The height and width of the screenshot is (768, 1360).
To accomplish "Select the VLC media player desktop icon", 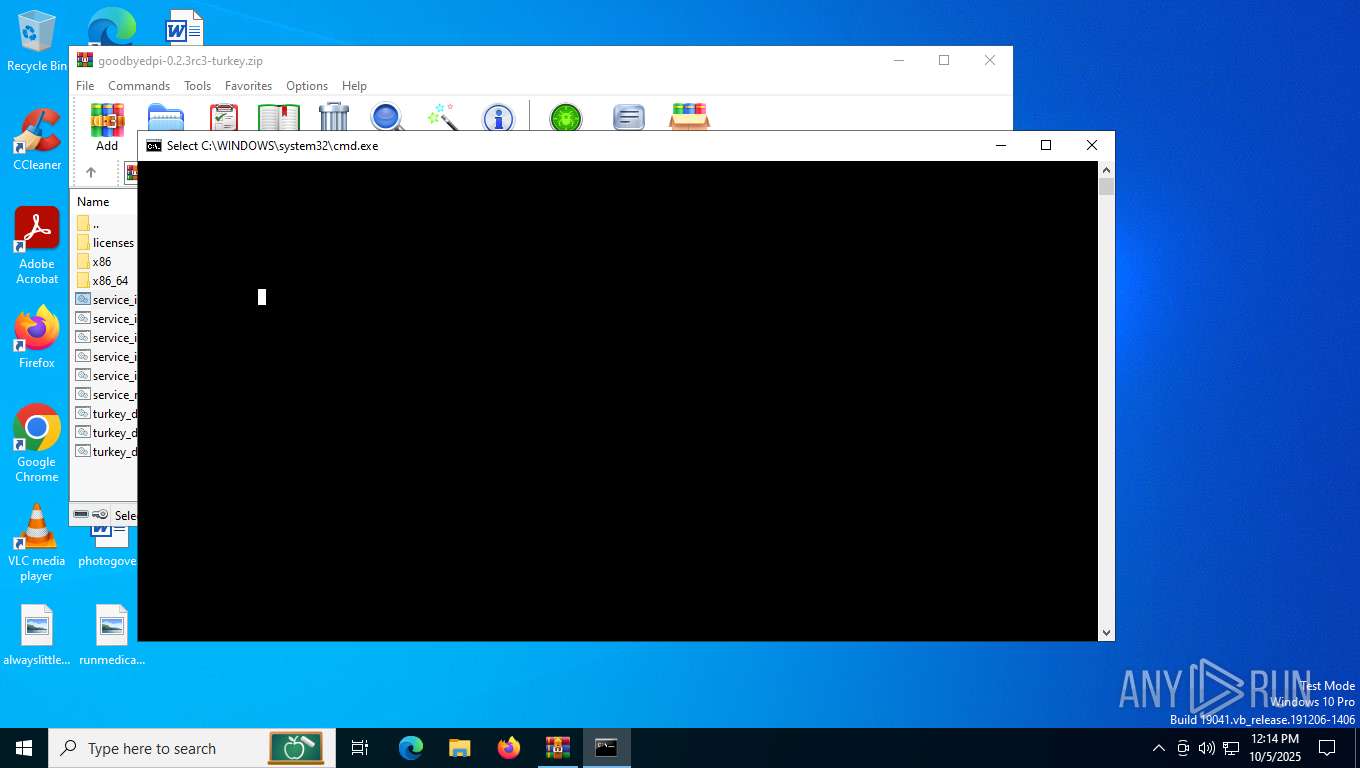I will 37,543.
